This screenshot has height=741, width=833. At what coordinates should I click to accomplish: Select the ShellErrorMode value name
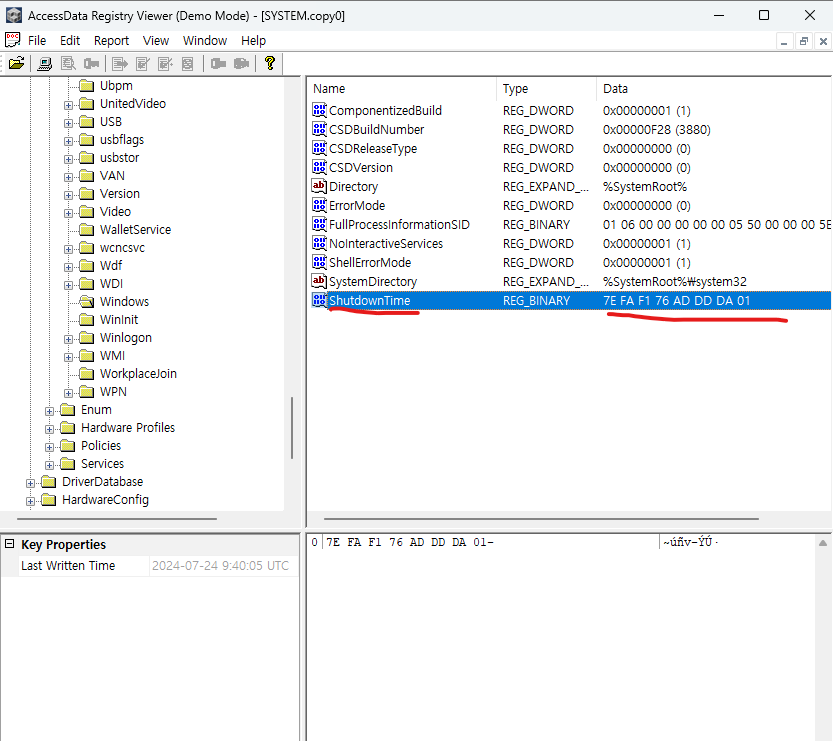(x=370, y=262)
